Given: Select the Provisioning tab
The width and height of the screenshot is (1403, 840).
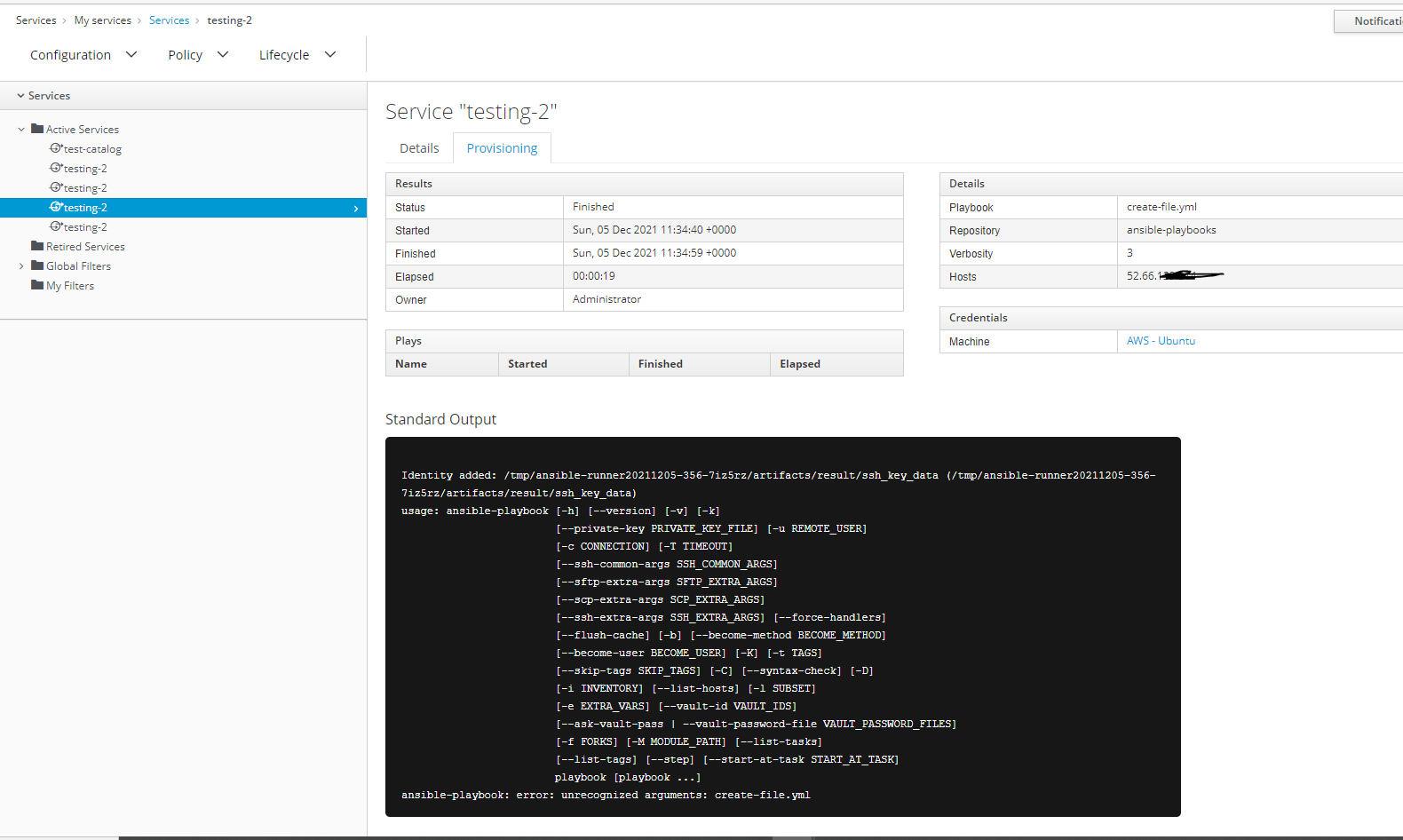Looking at the screenshot, I should coord(502,148).
